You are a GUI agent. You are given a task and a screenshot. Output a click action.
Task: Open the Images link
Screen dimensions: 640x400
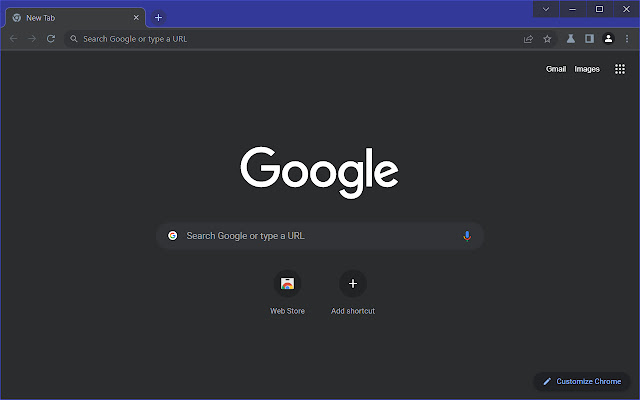[587, 69]
